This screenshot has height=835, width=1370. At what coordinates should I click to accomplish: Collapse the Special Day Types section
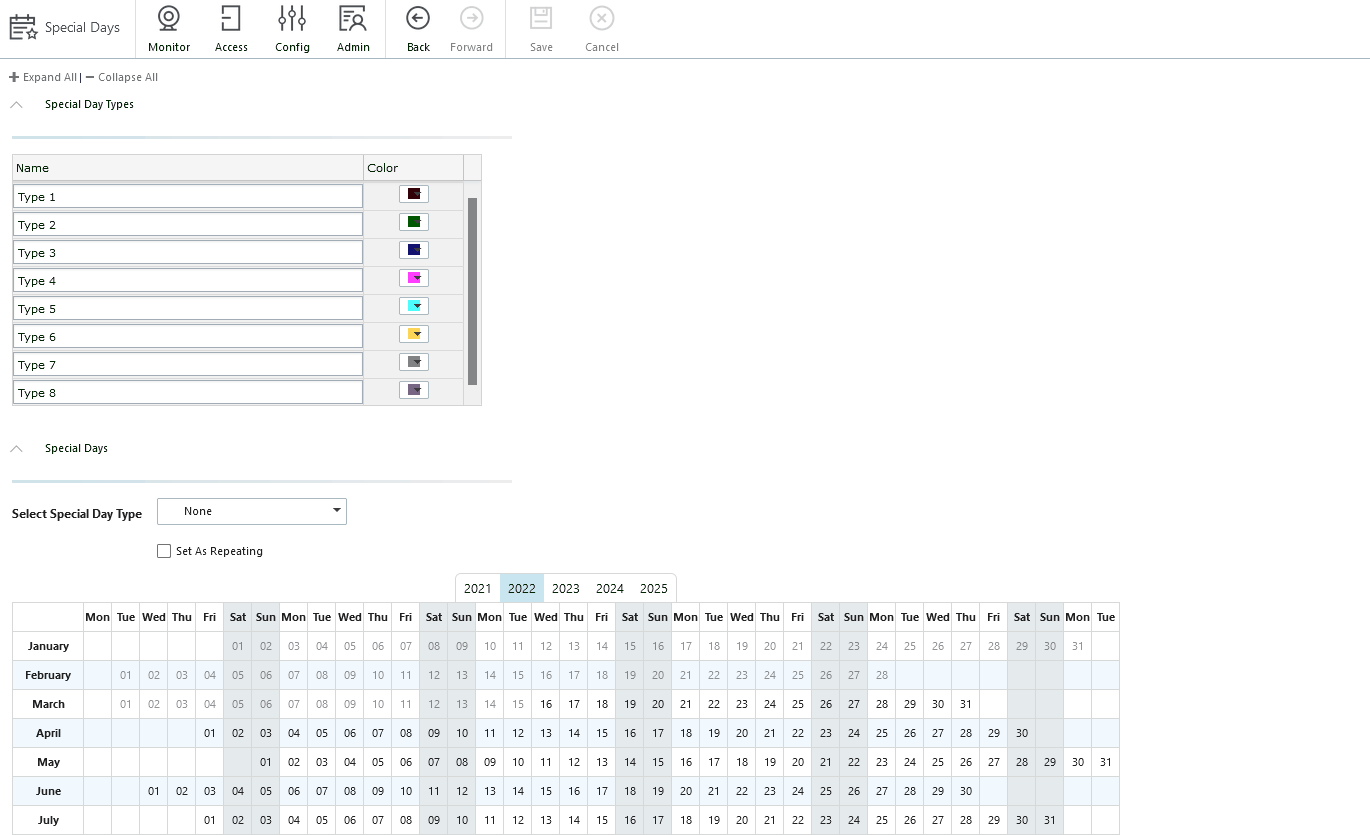(16, 104)
